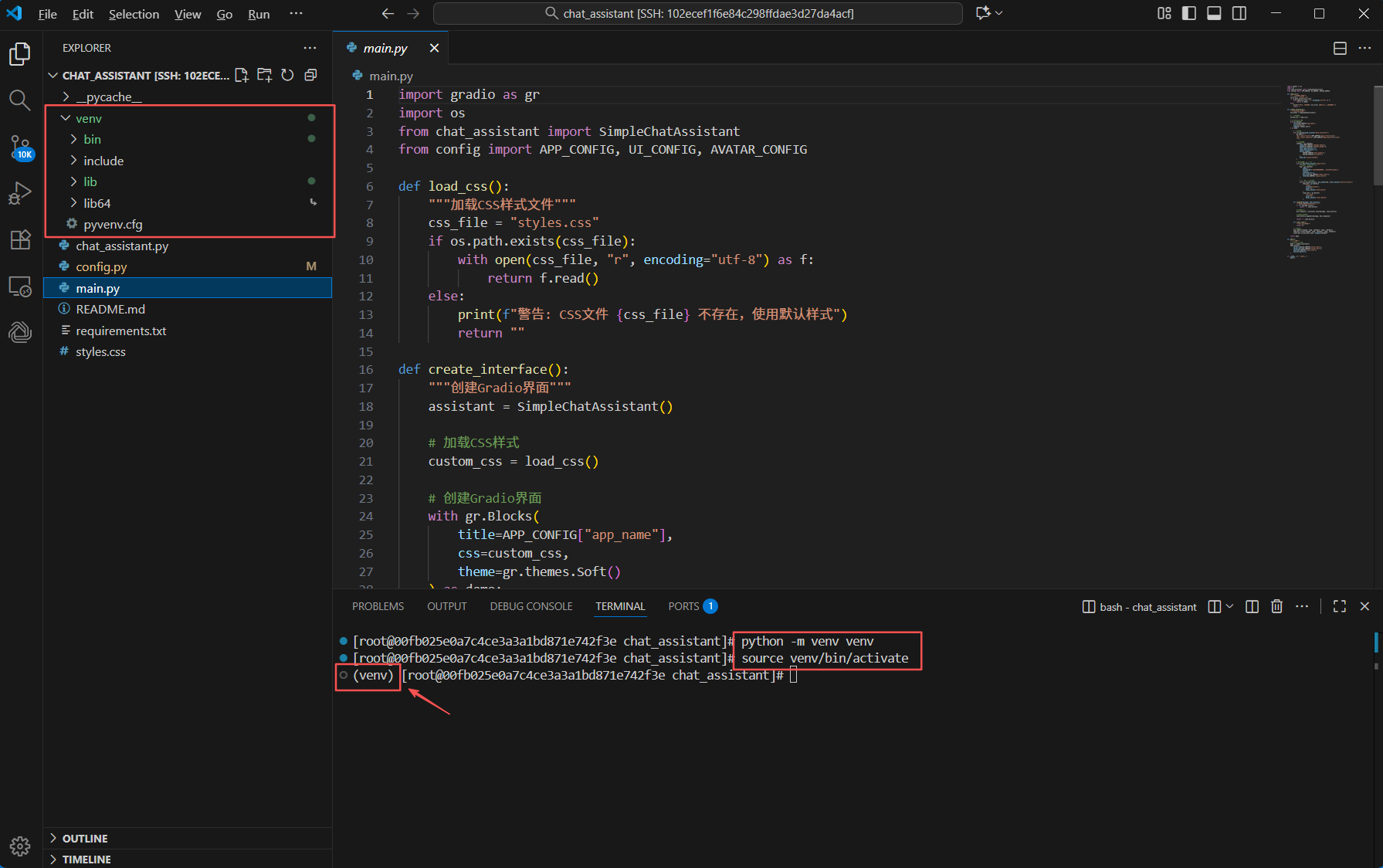Viewport: 1383px width, 868px height.
Task: Toggle maximized terminal panel size
Action: tap(1340, 607)
